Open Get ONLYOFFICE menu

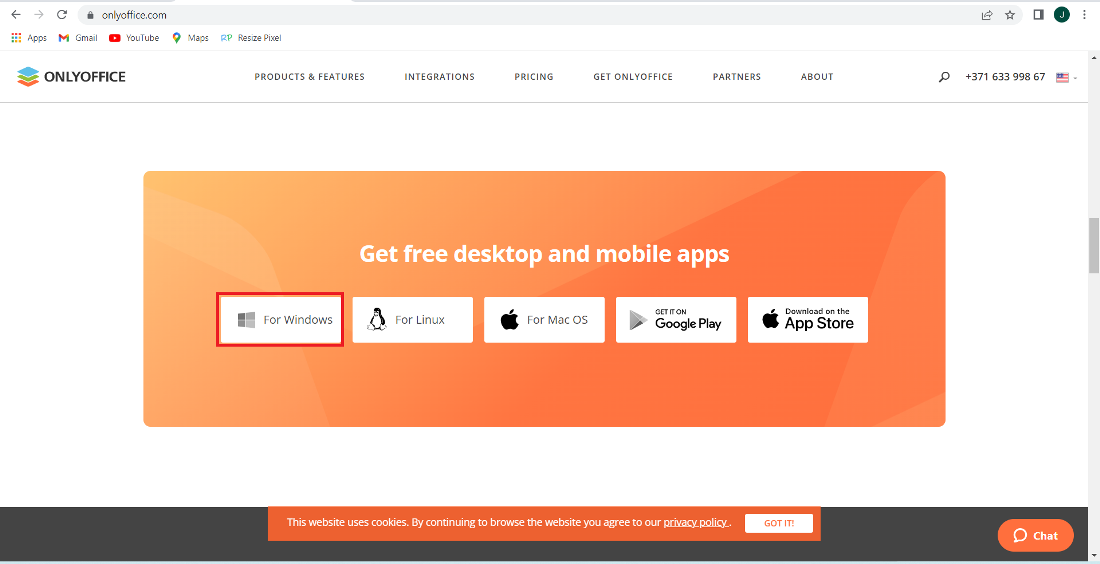coord(633,77)
